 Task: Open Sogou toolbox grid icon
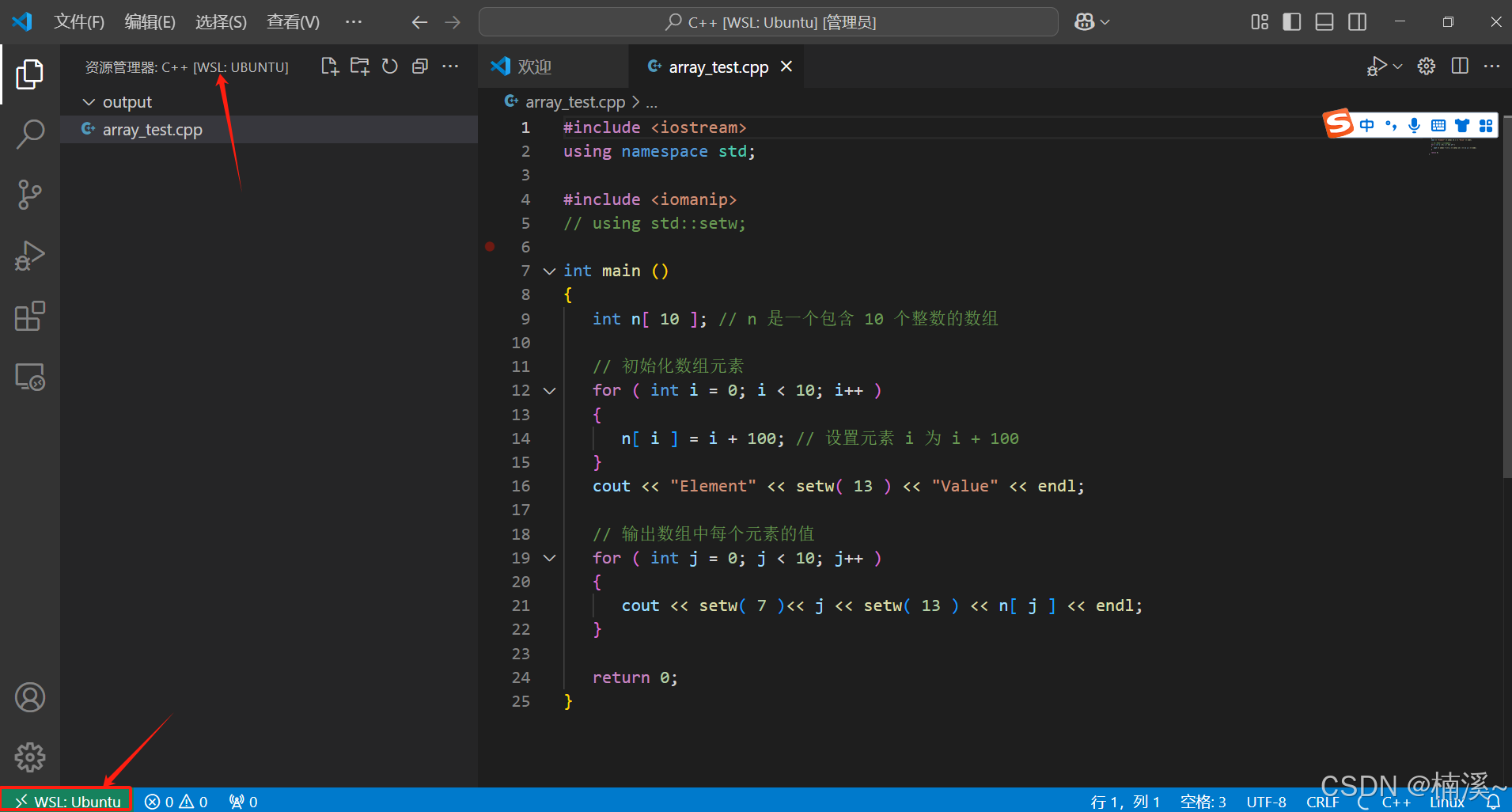coord(1486,125)
